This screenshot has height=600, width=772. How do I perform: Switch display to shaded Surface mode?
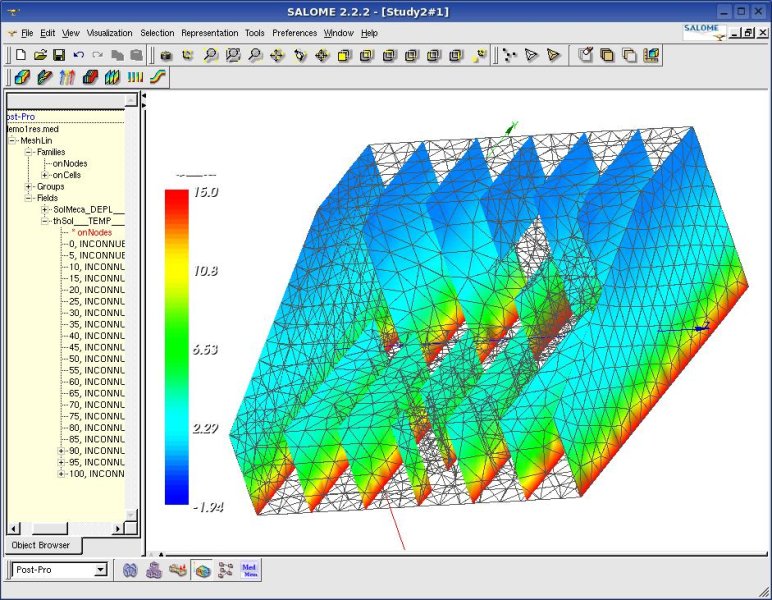(x=553, y=55)
